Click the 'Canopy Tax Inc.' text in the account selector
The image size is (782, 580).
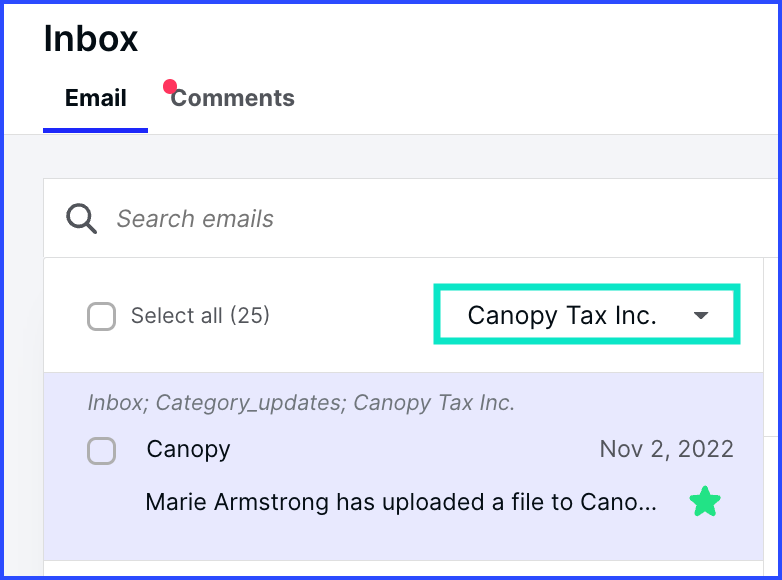click(x=562, y=316)
